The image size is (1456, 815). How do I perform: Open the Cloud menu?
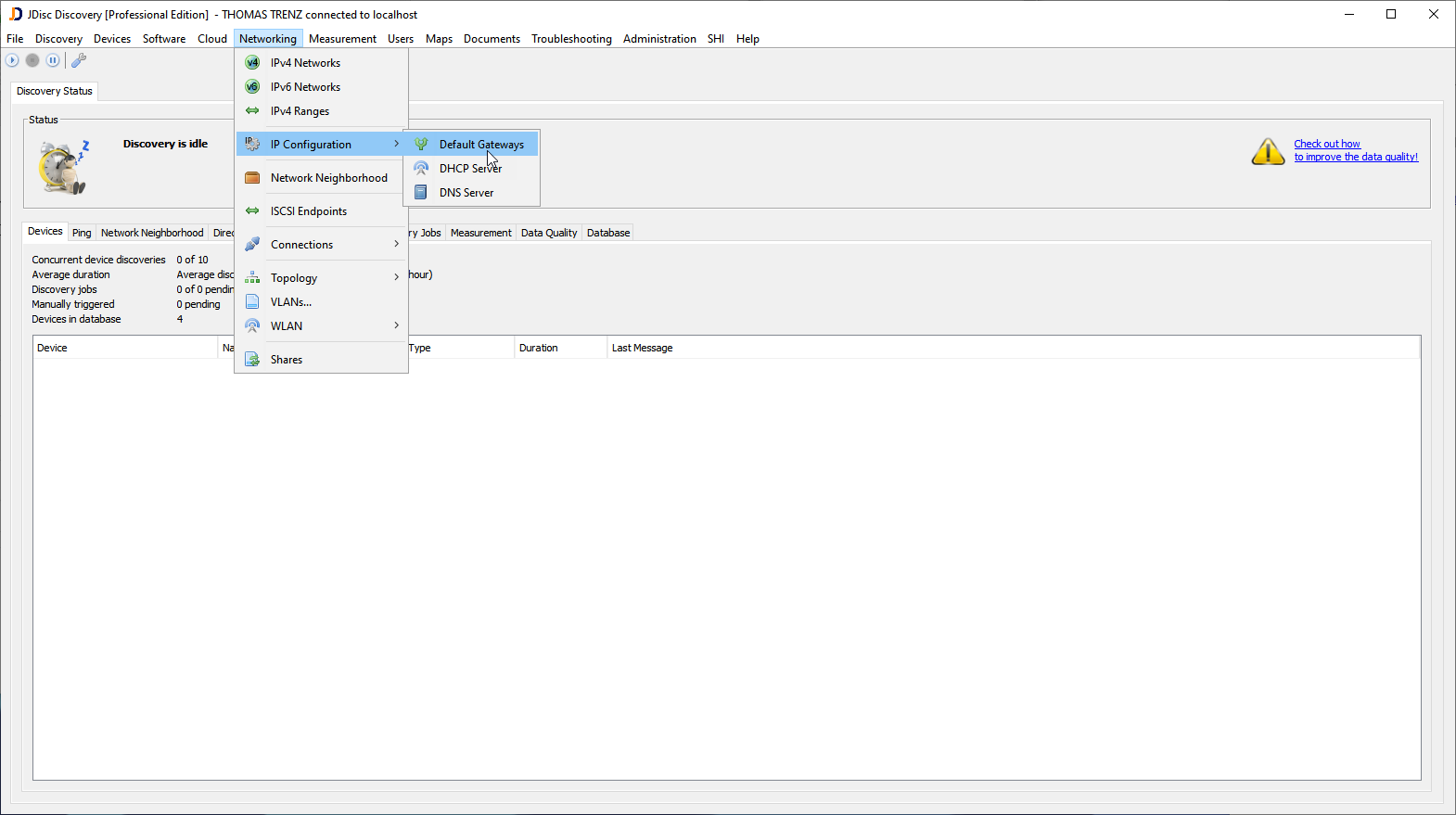tap(212, 39)
